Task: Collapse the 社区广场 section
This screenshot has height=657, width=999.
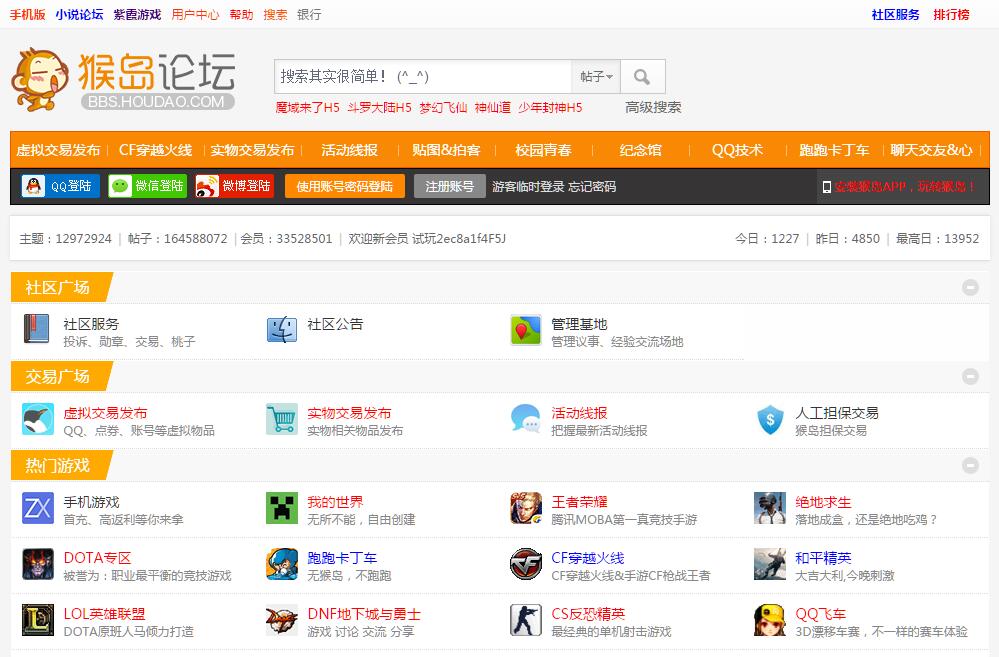Action: [x=969, y=288]
